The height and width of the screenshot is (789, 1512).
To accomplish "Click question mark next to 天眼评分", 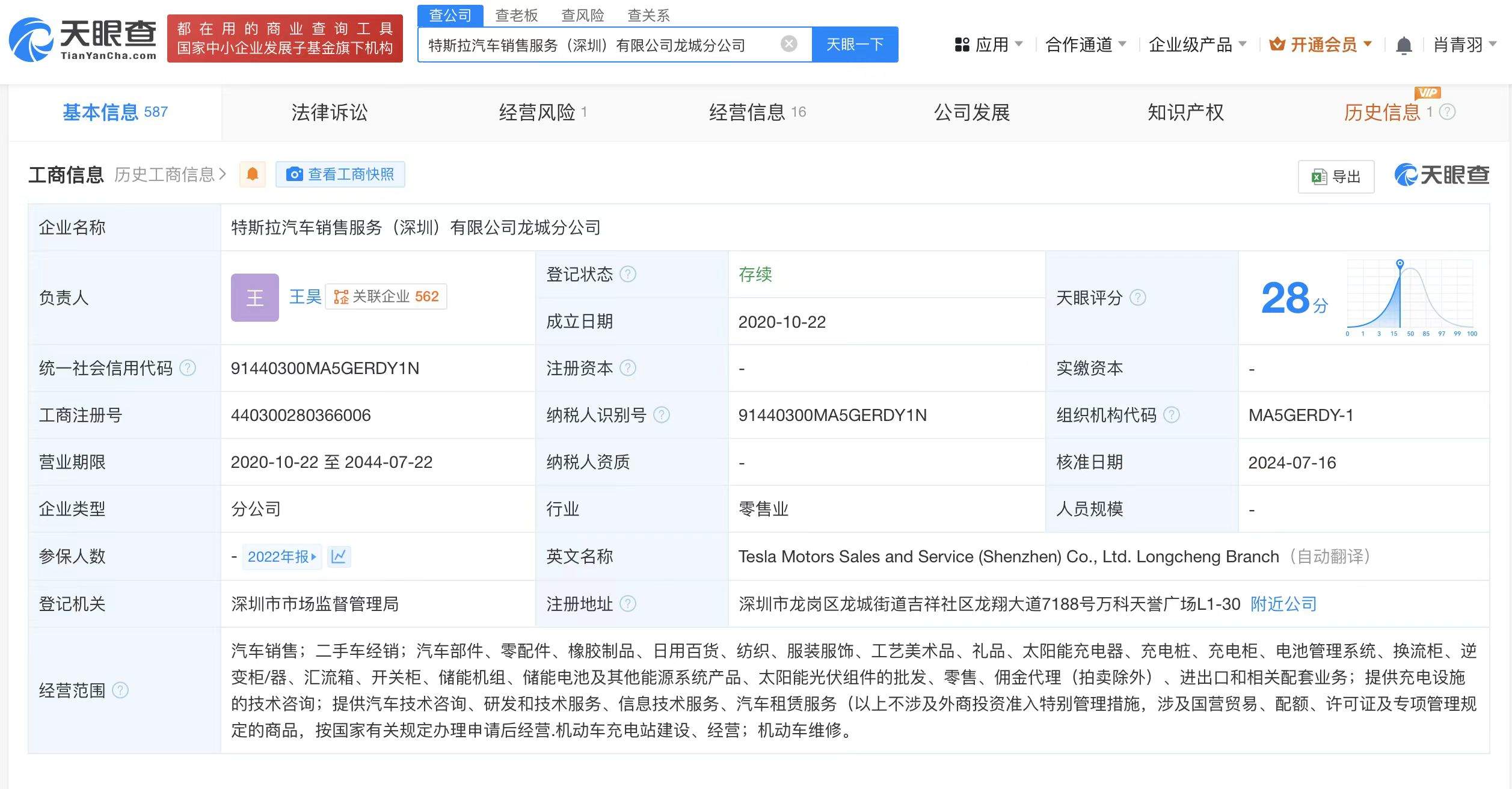I will coord(1138,298).
